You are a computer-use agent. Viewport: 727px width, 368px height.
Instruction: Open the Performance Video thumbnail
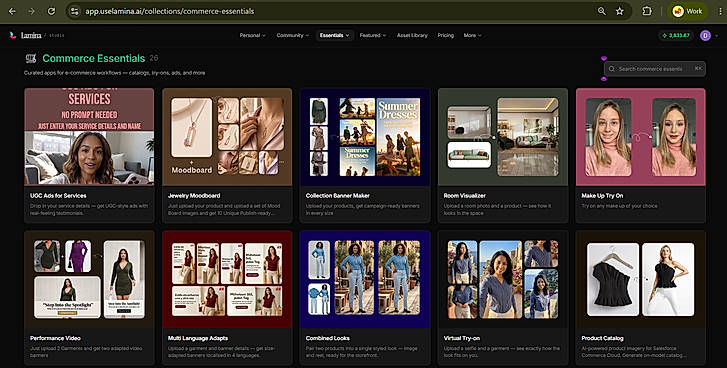click(x=89, y=279)
